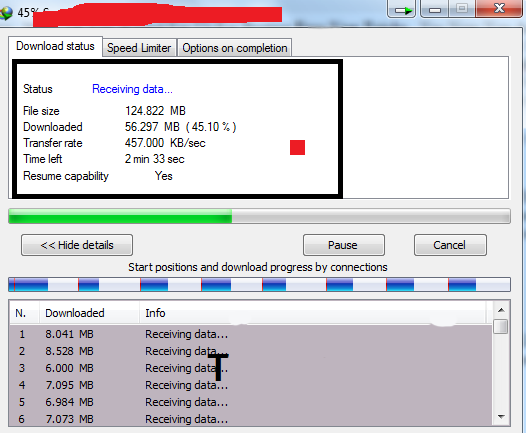526x433 pixels.
Task: Open the Speed Limiter tab
Action: click(139, 48)
